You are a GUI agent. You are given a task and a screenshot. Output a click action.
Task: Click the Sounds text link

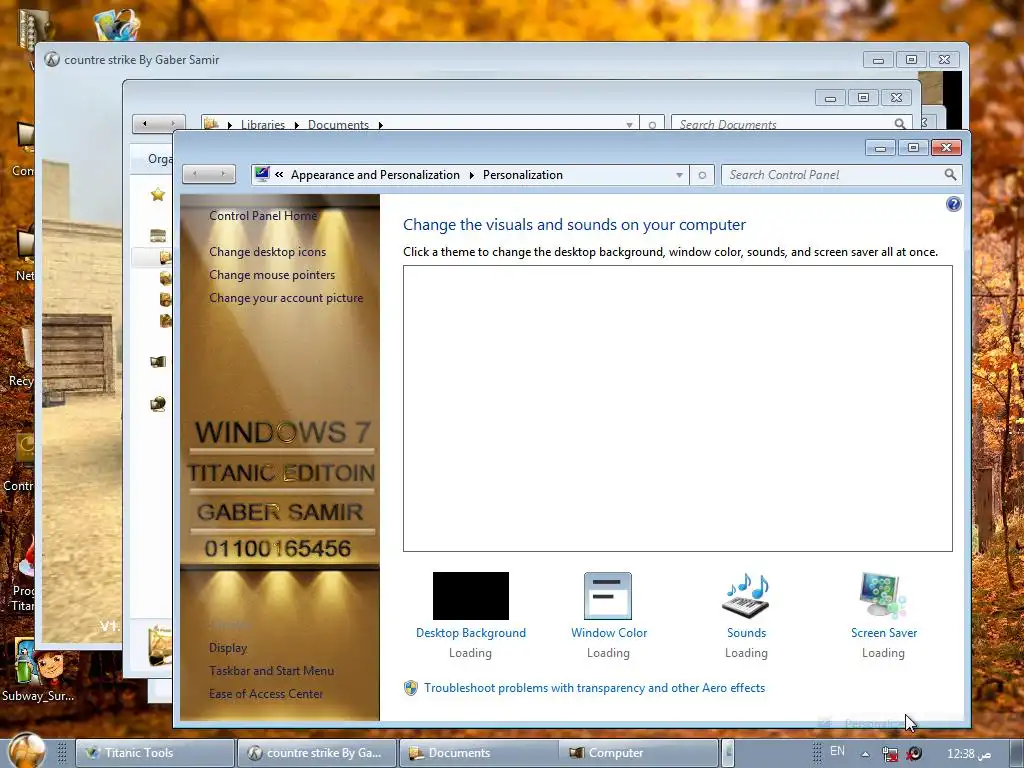pos(746,633)
